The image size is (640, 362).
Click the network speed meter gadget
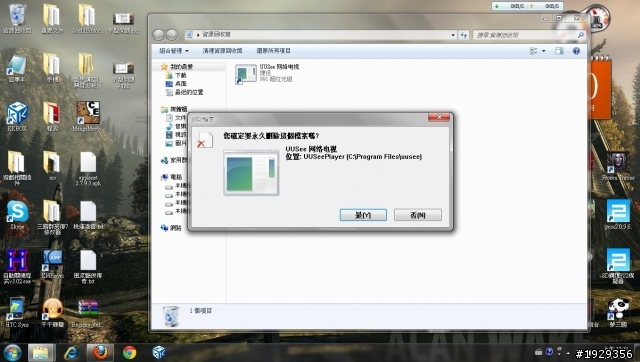point(527,6)
